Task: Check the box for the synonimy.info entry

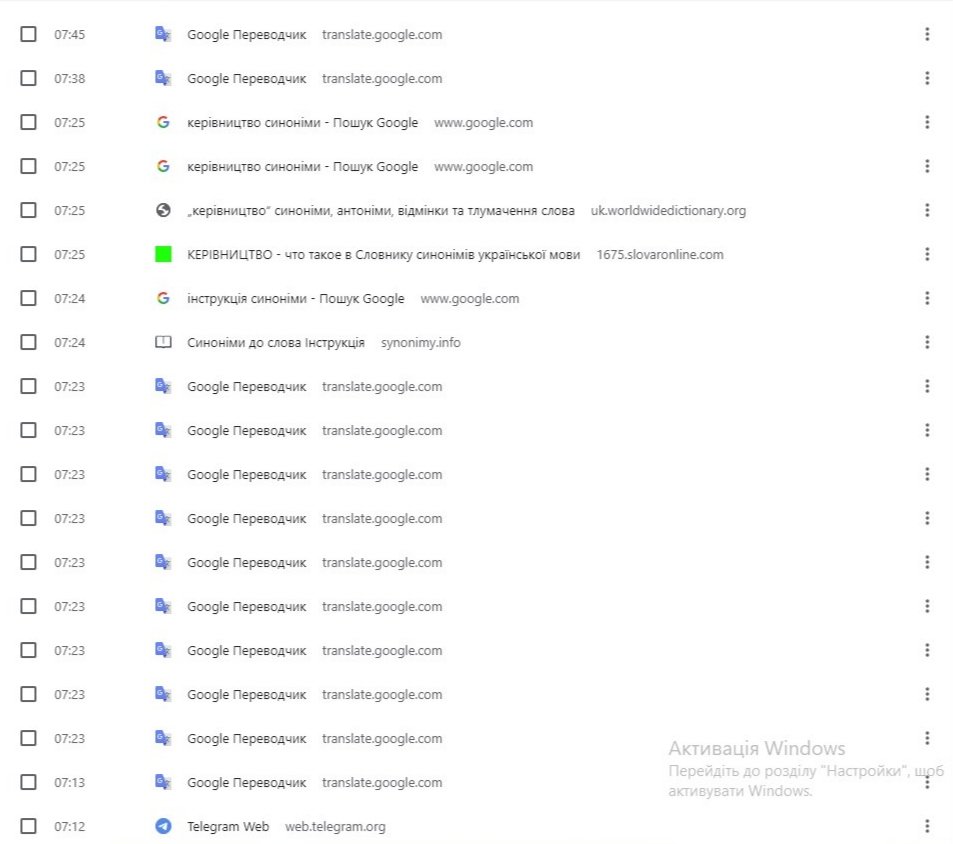Action: click(29, 342)
